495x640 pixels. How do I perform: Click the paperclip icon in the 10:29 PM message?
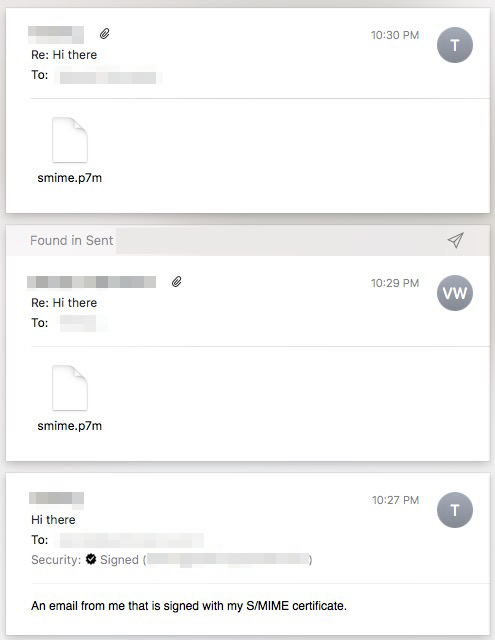[176, 282]
